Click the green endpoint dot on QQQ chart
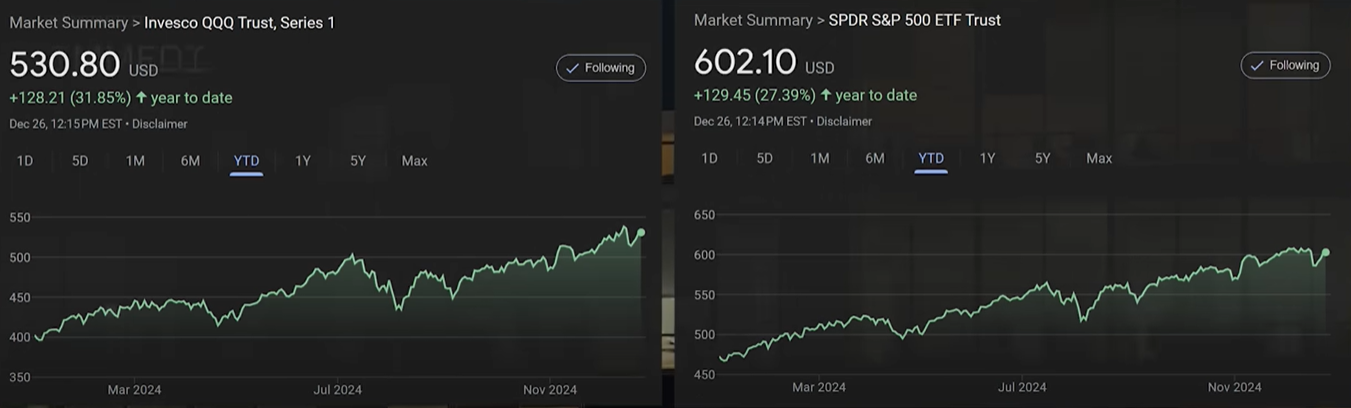 click(x=641, y=233)
